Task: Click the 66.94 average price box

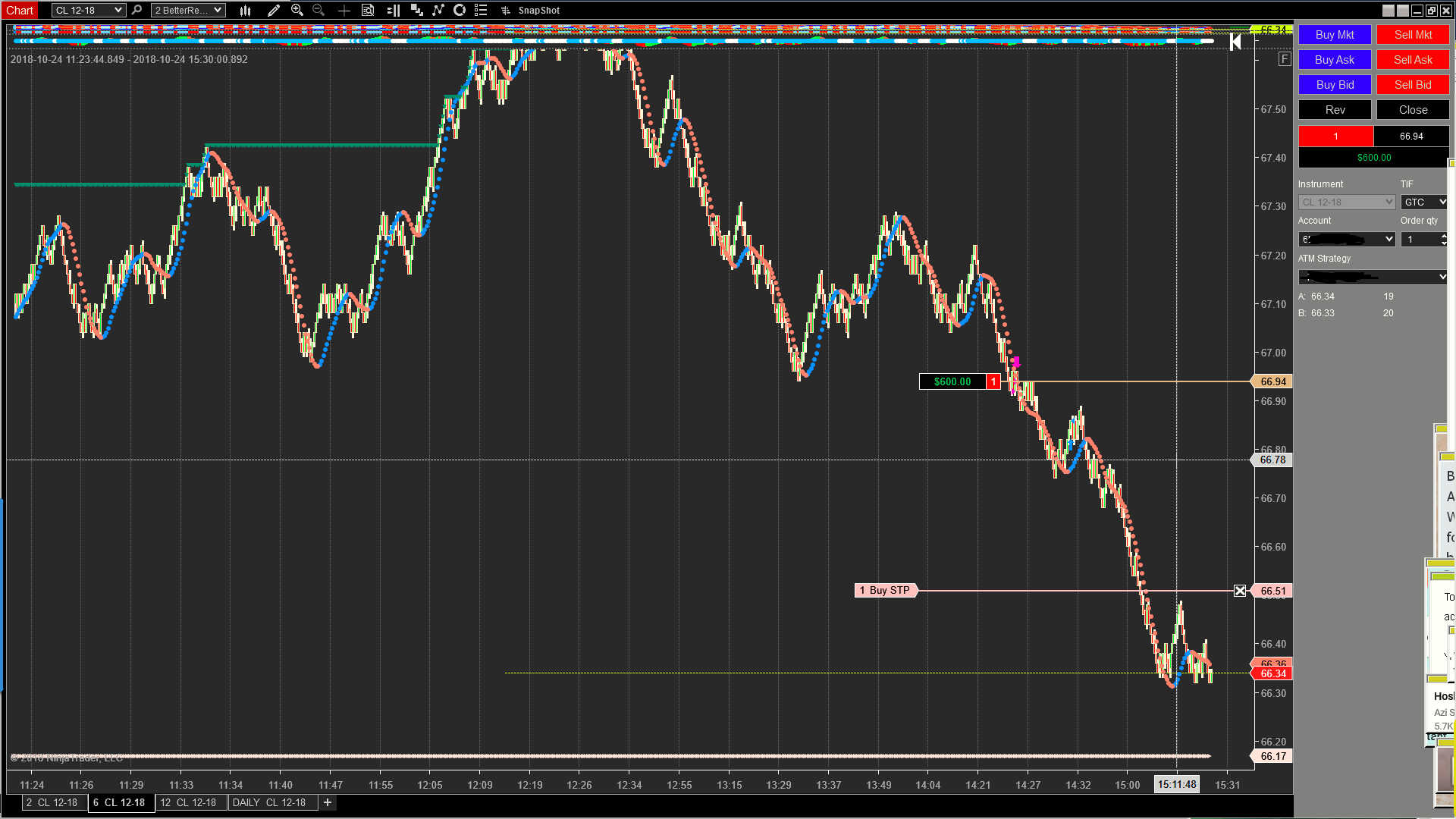Action: point(1411,136)
